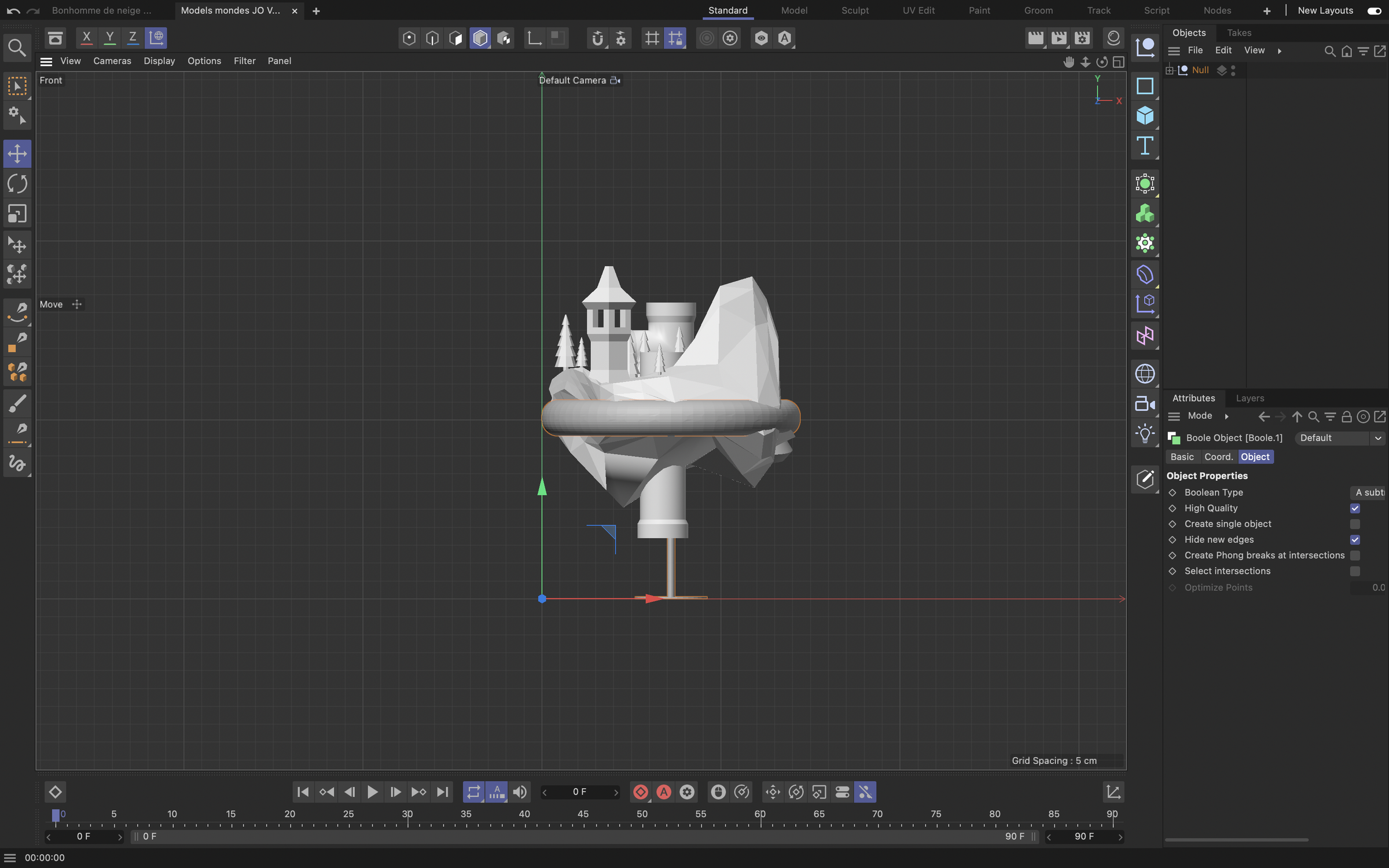Viewport: 1389px width, 868px height.
Task: Open the Basic attribute tab
Action: (x=1182, y=457)
